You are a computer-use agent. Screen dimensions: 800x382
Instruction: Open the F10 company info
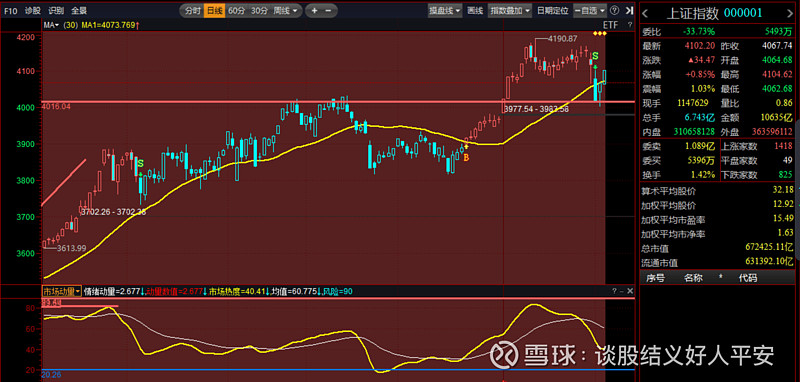click(x=10, y=10)
